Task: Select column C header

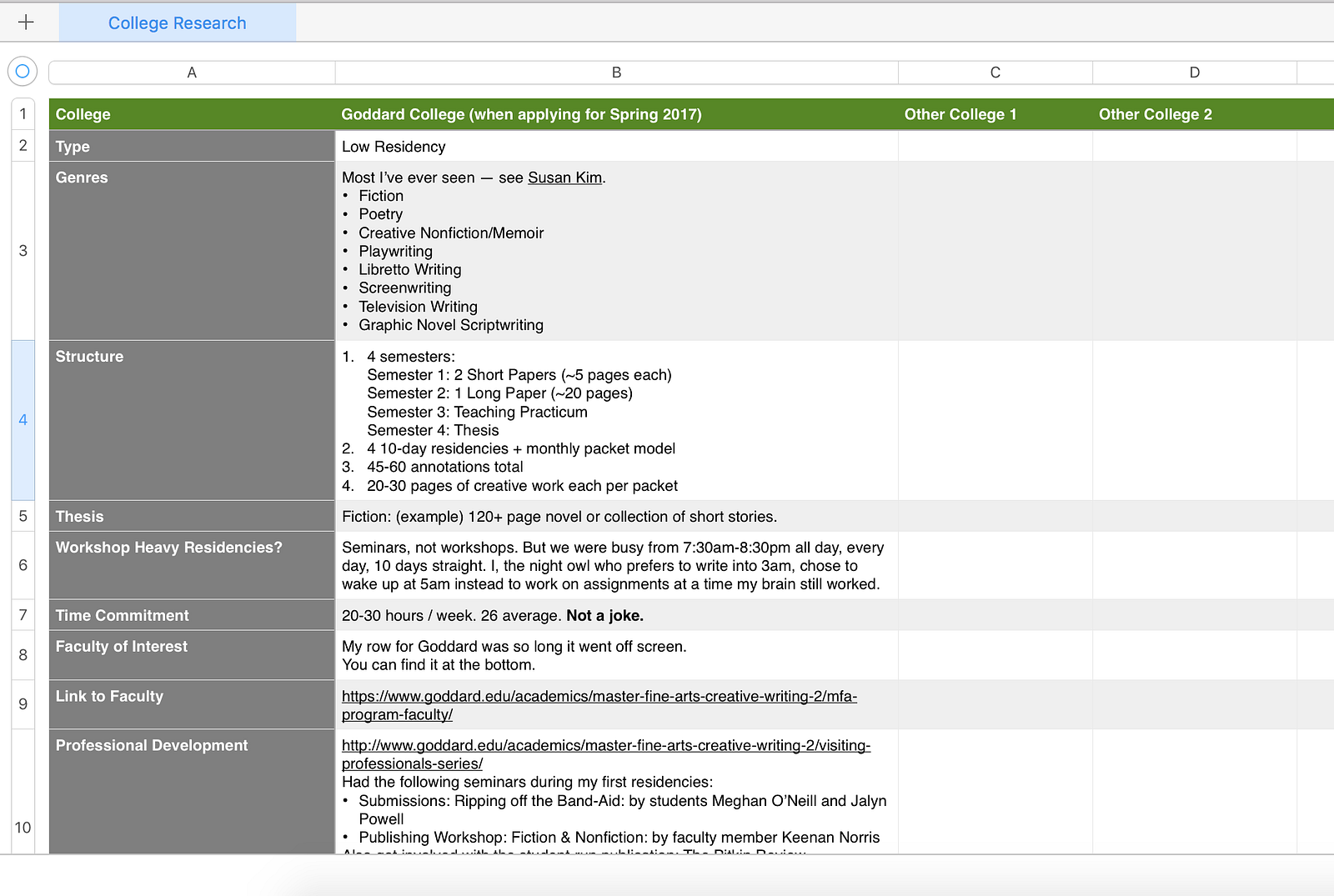Action: 995,73
